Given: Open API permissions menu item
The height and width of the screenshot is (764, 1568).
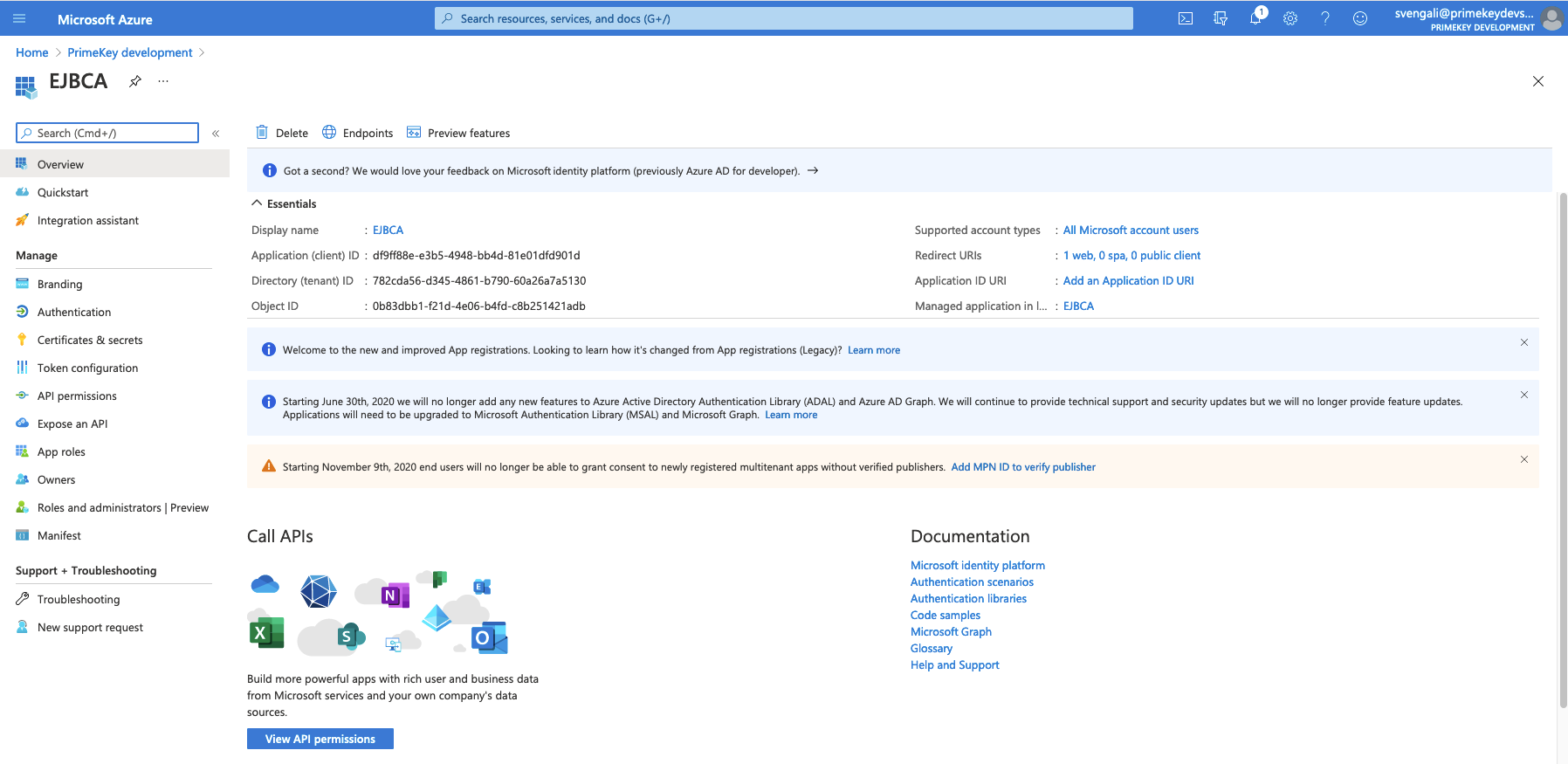Looking at the screenshot, I should point(77,396).
